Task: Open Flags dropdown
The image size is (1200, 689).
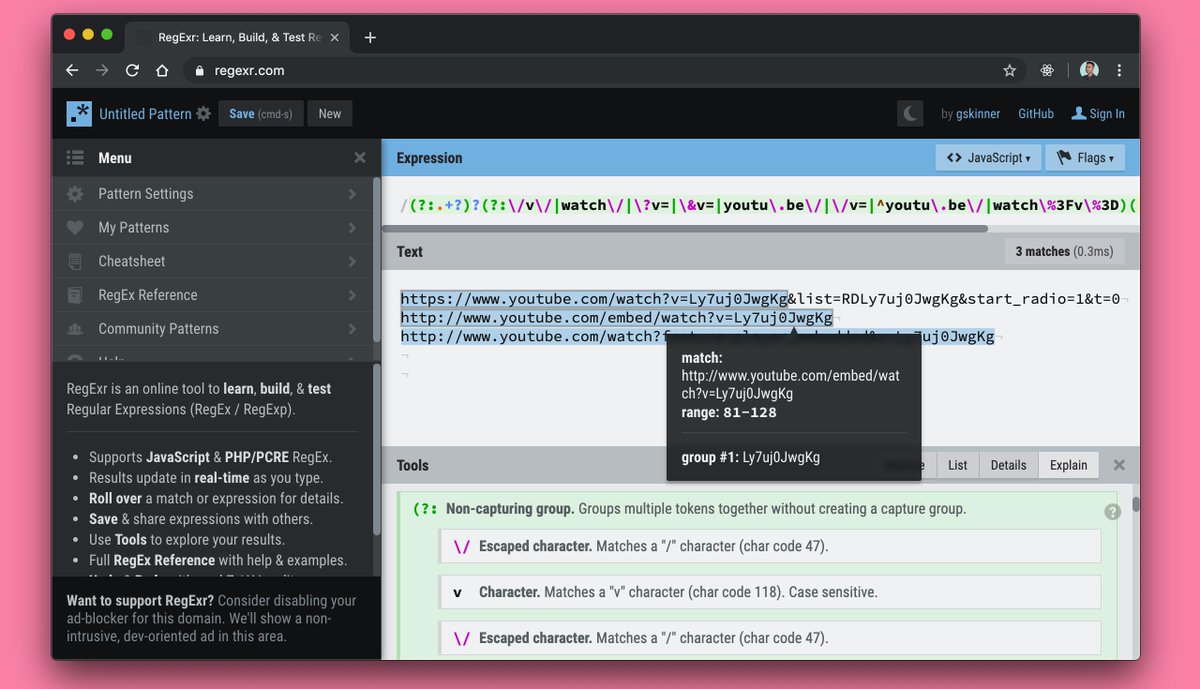Action: pos(1085,158)
